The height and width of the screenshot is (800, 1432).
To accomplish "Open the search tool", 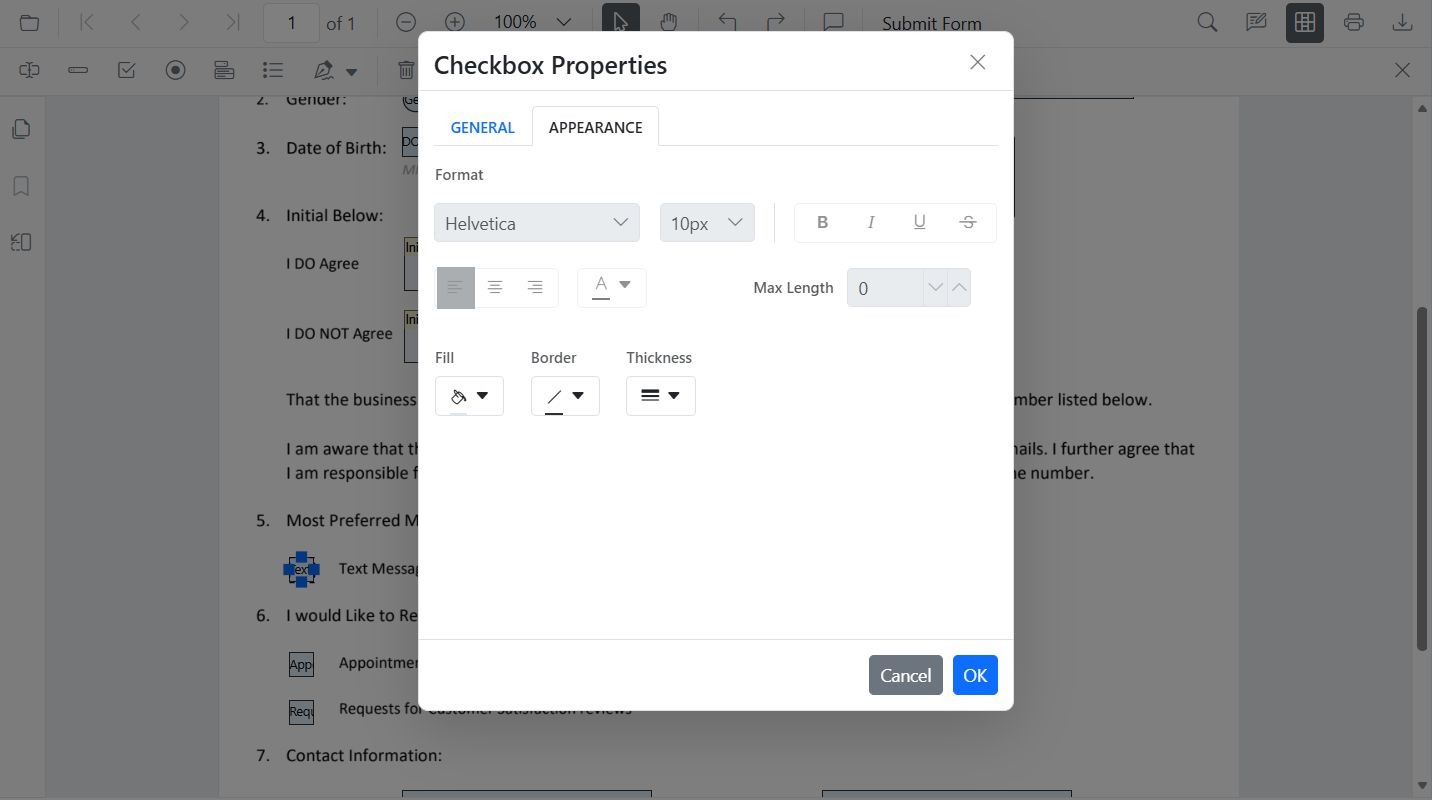I will point(1206,21).
